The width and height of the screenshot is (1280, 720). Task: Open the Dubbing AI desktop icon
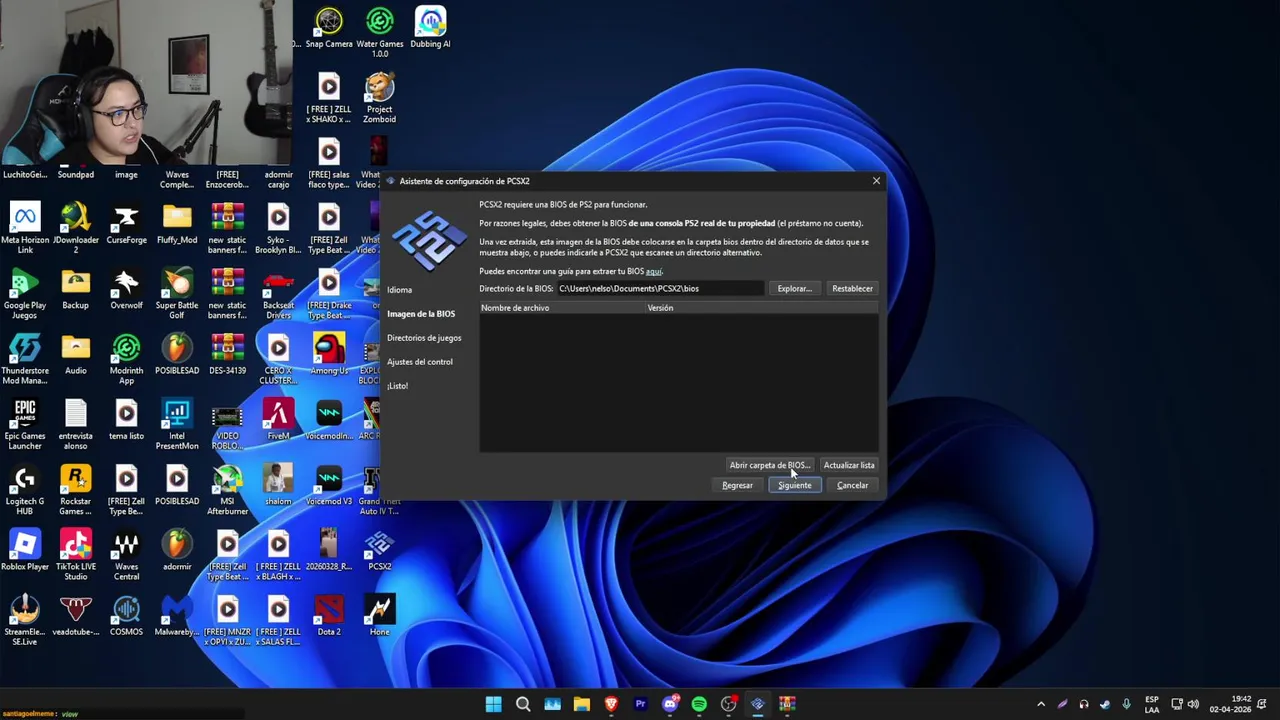tap(430, 28)
